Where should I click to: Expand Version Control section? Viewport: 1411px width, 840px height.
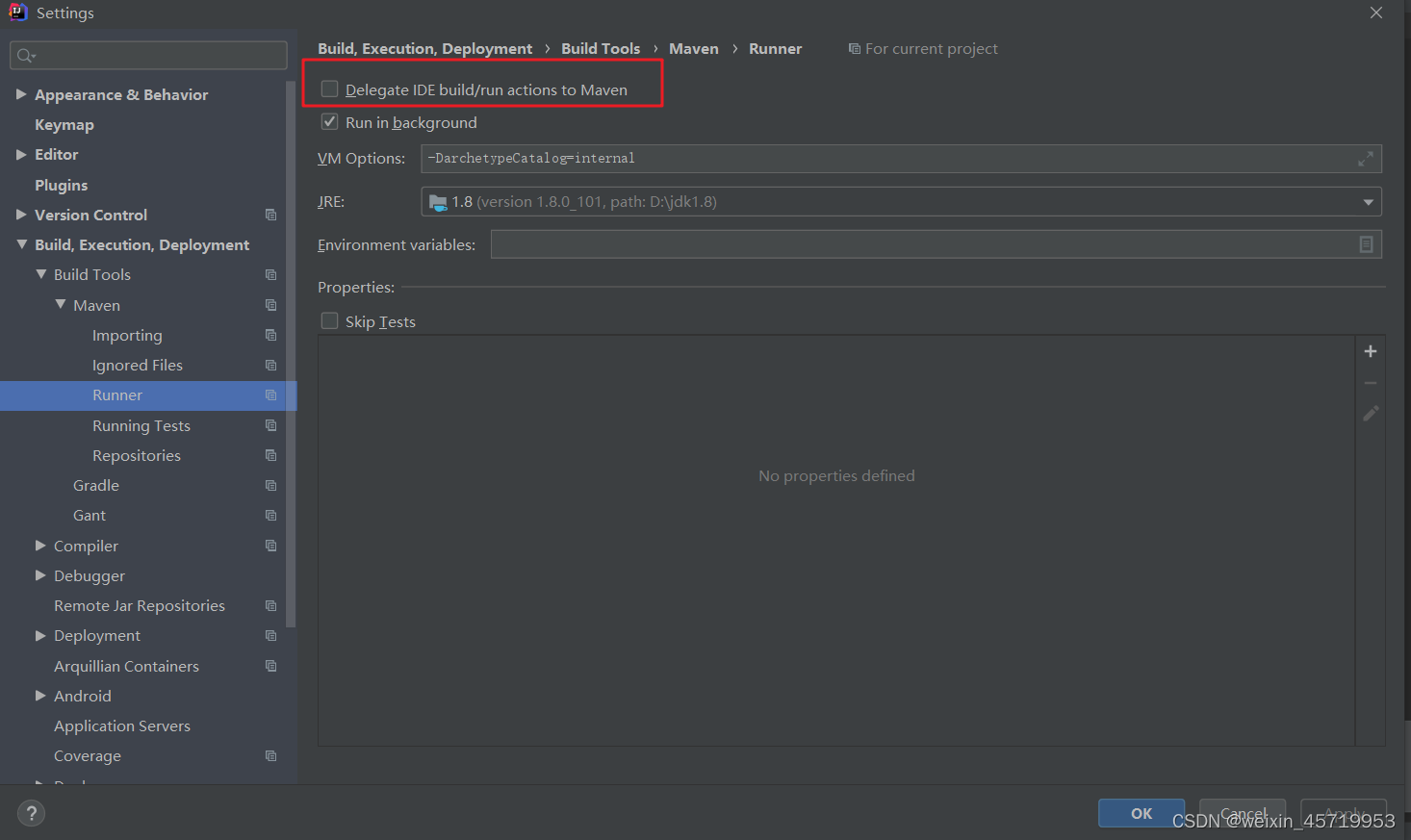coord(21,215)
